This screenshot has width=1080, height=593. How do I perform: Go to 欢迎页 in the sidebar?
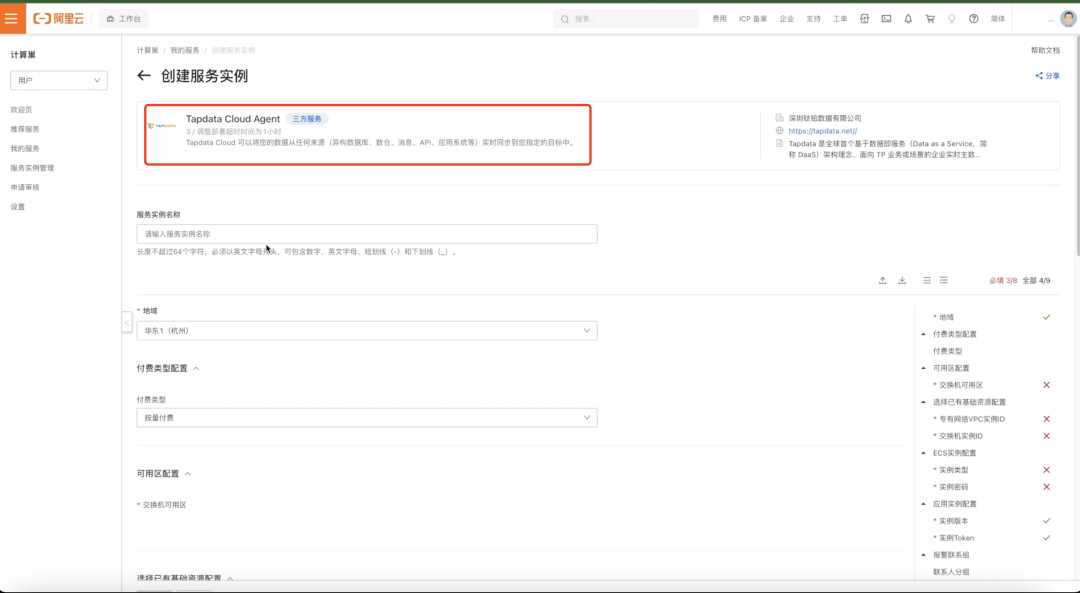21,110
